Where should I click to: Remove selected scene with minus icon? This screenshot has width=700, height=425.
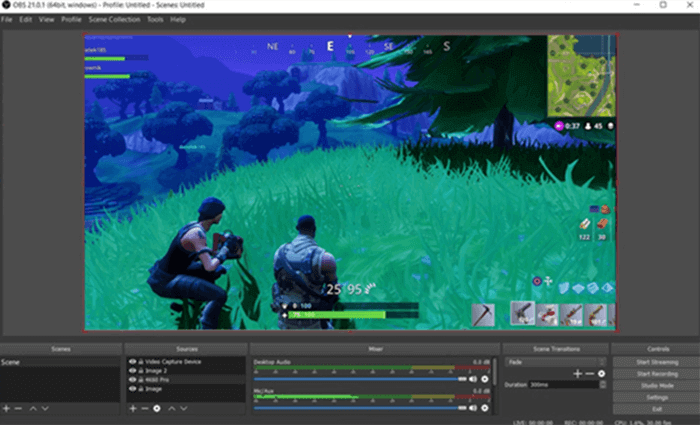click(x=18, y=409)
